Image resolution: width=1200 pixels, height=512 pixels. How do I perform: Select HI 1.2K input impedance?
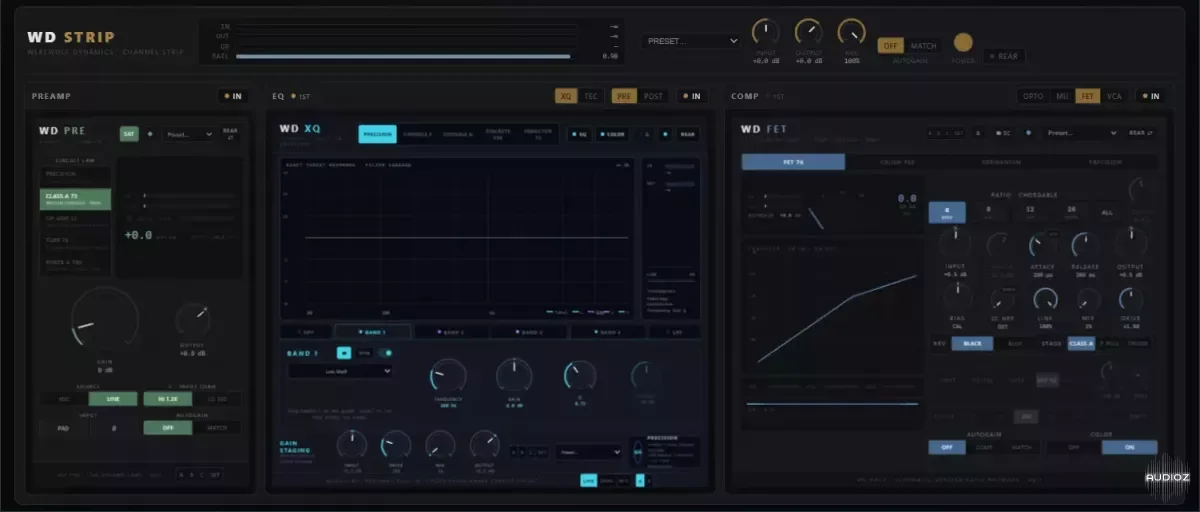pyautogui.click(x=167, y=399)
